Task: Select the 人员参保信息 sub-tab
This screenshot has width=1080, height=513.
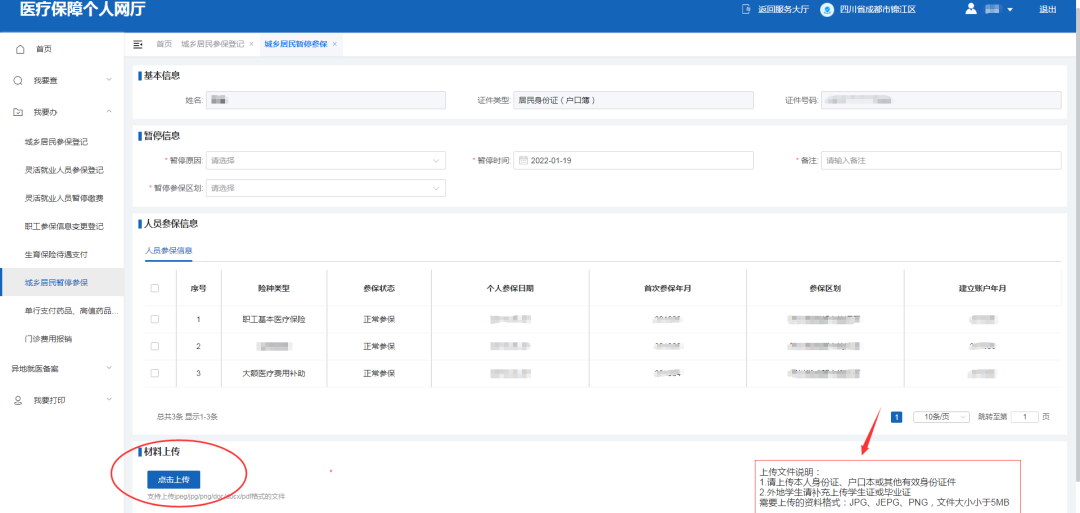Action: point(169,251)
